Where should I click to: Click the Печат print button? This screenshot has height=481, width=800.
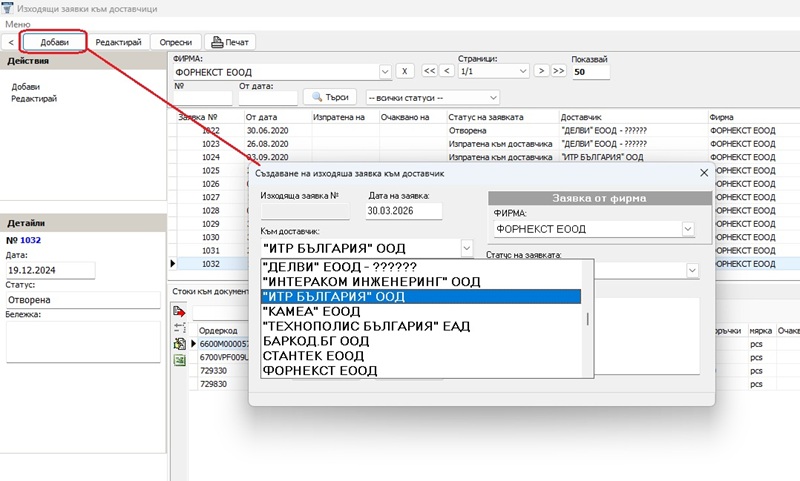(231, 42)
